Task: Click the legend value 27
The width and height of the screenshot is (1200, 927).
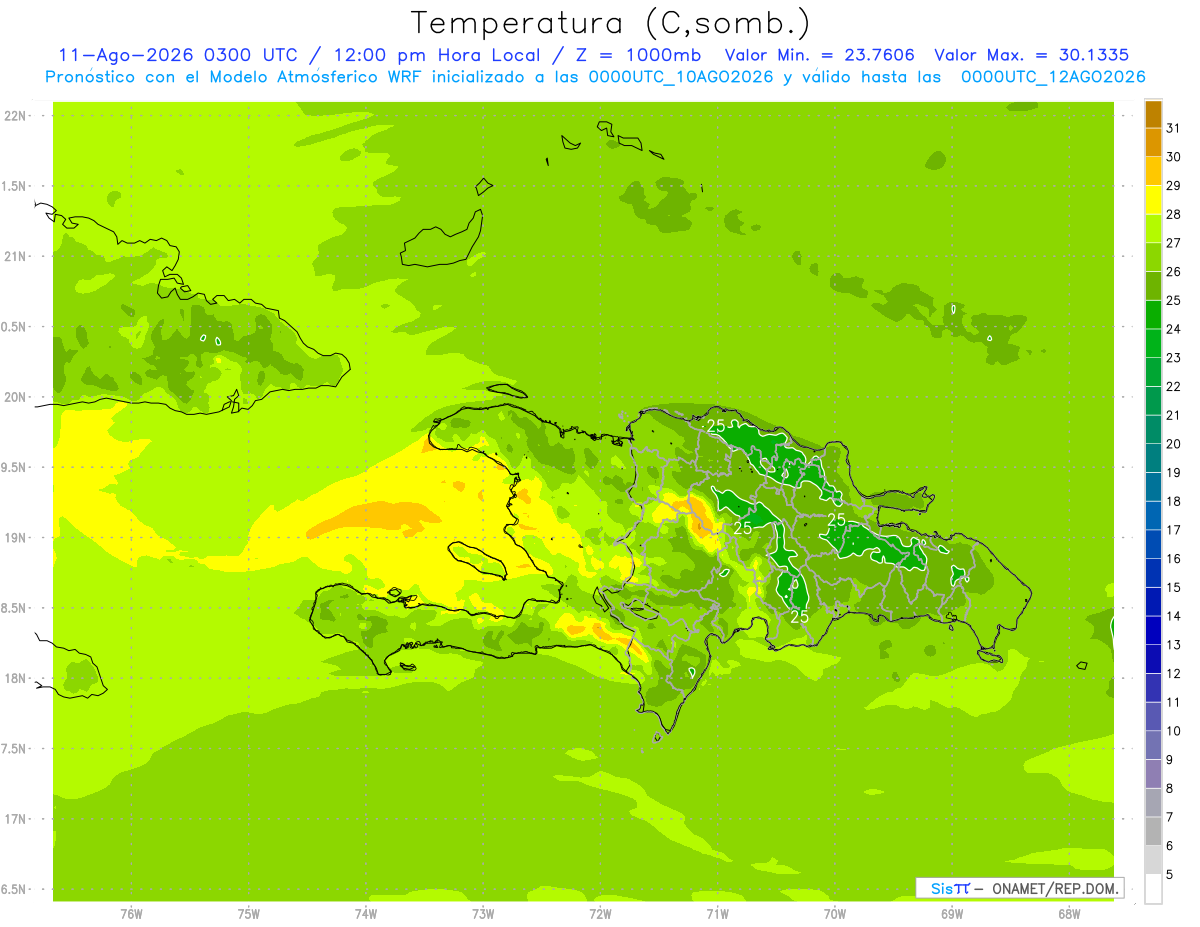Action: coord(1173,243)
